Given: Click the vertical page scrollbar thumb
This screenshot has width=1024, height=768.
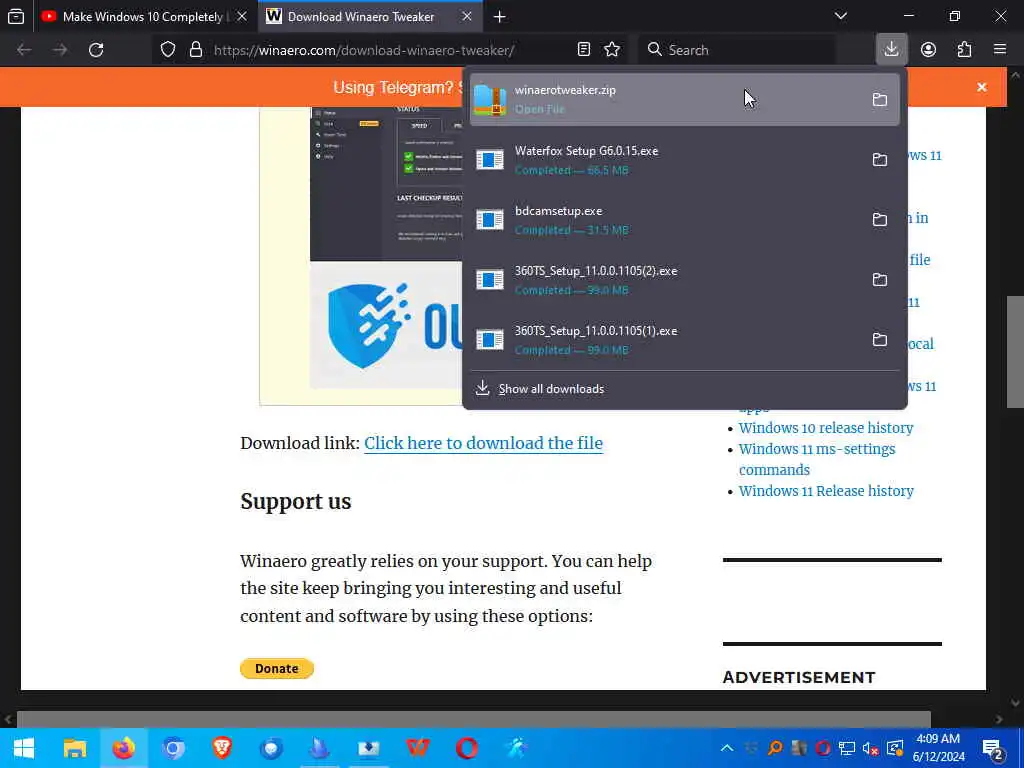Looking at the screenshot, I should [x=1015, y=351].
